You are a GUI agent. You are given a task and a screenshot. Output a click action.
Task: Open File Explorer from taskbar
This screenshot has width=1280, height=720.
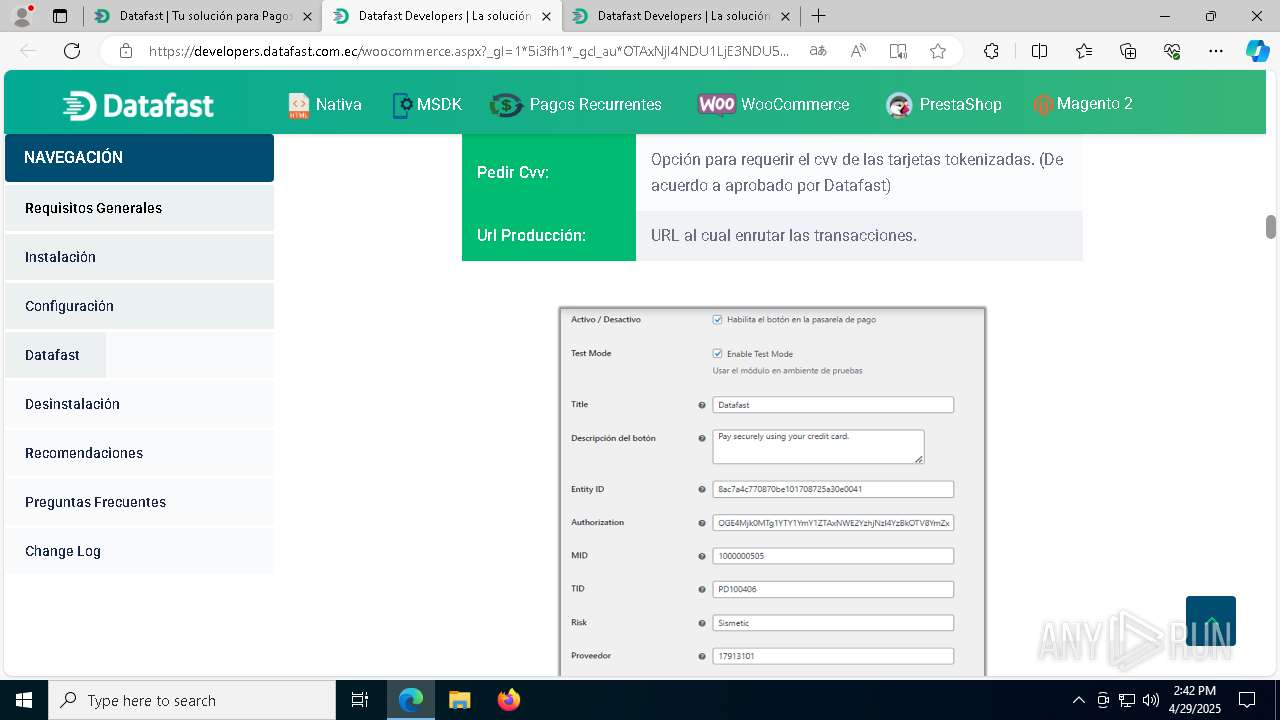459,700
